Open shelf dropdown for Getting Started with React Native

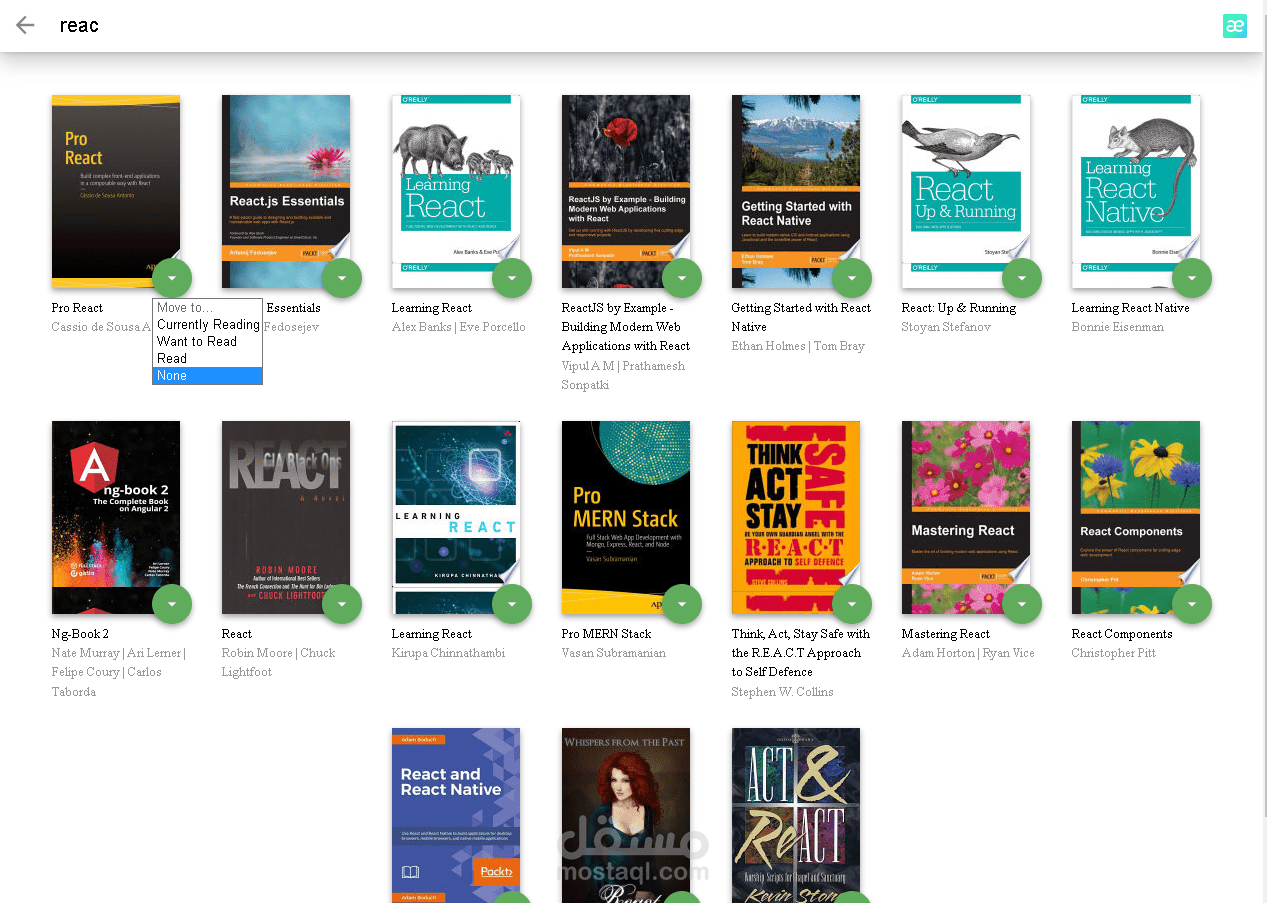852,278
